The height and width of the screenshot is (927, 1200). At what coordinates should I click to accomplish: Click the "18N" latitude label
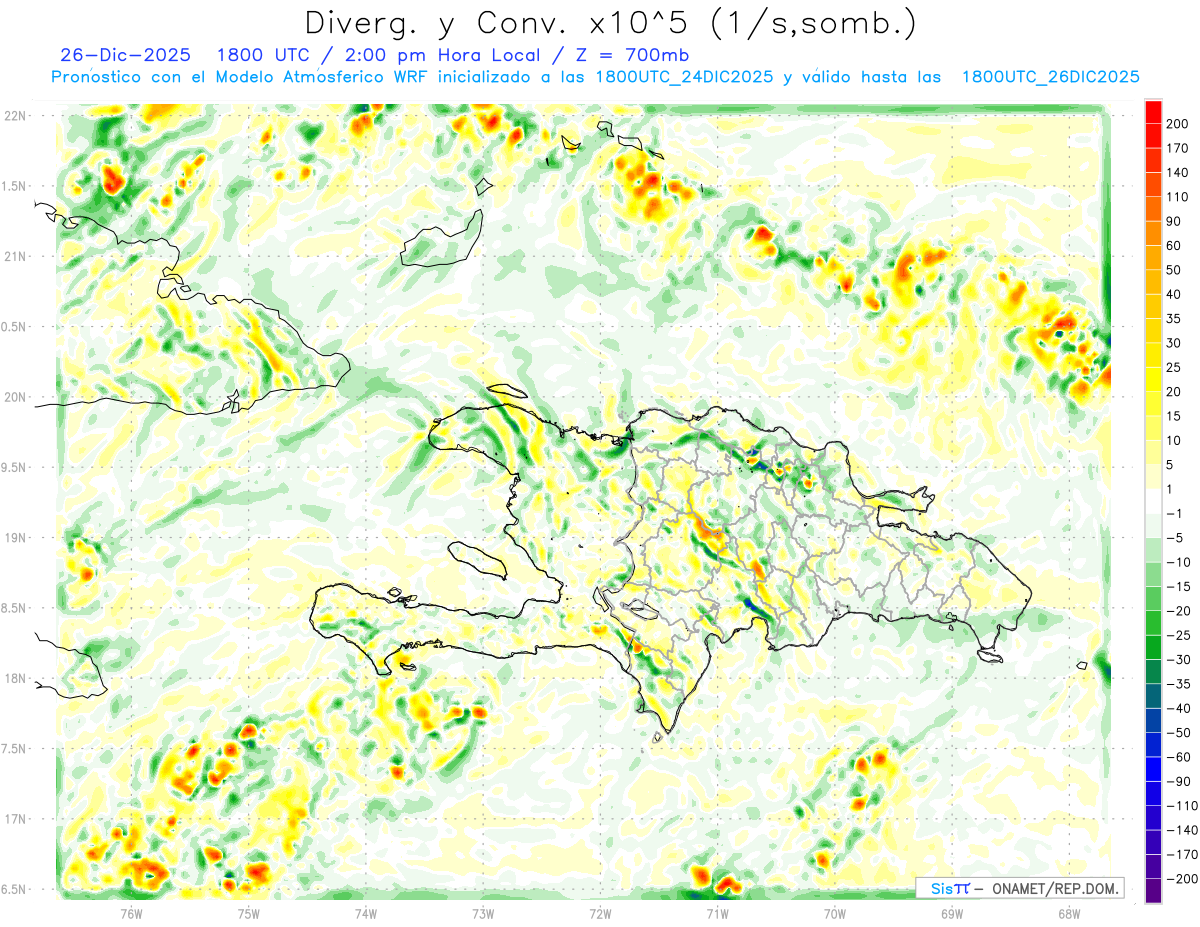coord(15,679)
